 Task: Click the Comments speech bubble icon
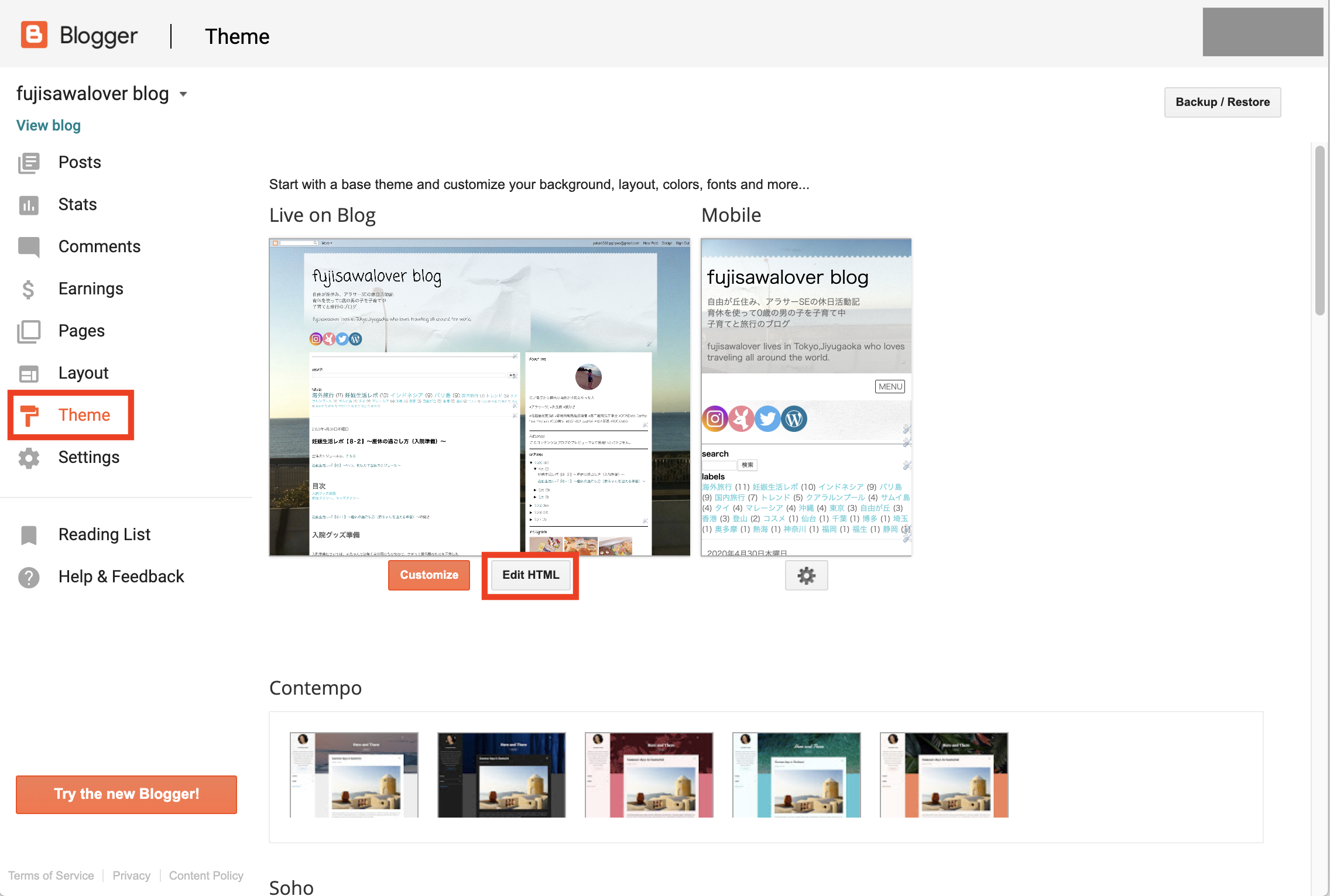(x=29, y=247)
